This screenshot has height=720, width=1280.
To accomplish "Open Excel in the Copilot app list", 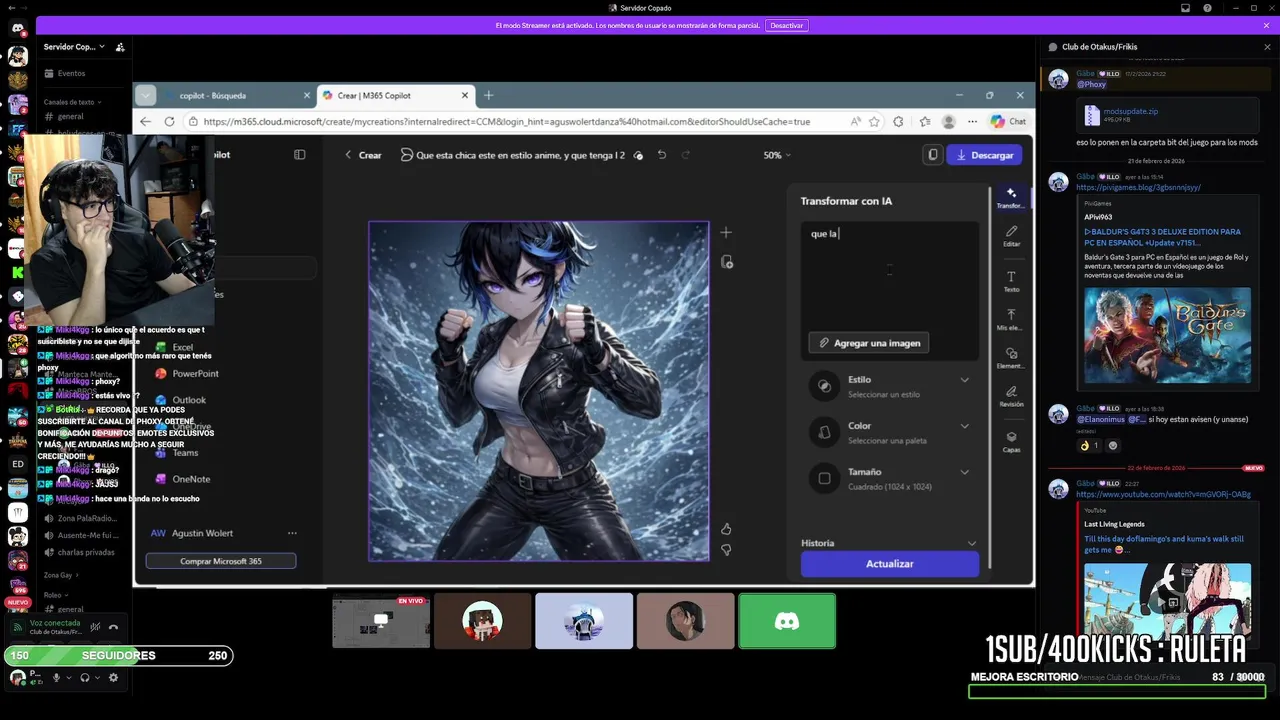I will point(182,347).
